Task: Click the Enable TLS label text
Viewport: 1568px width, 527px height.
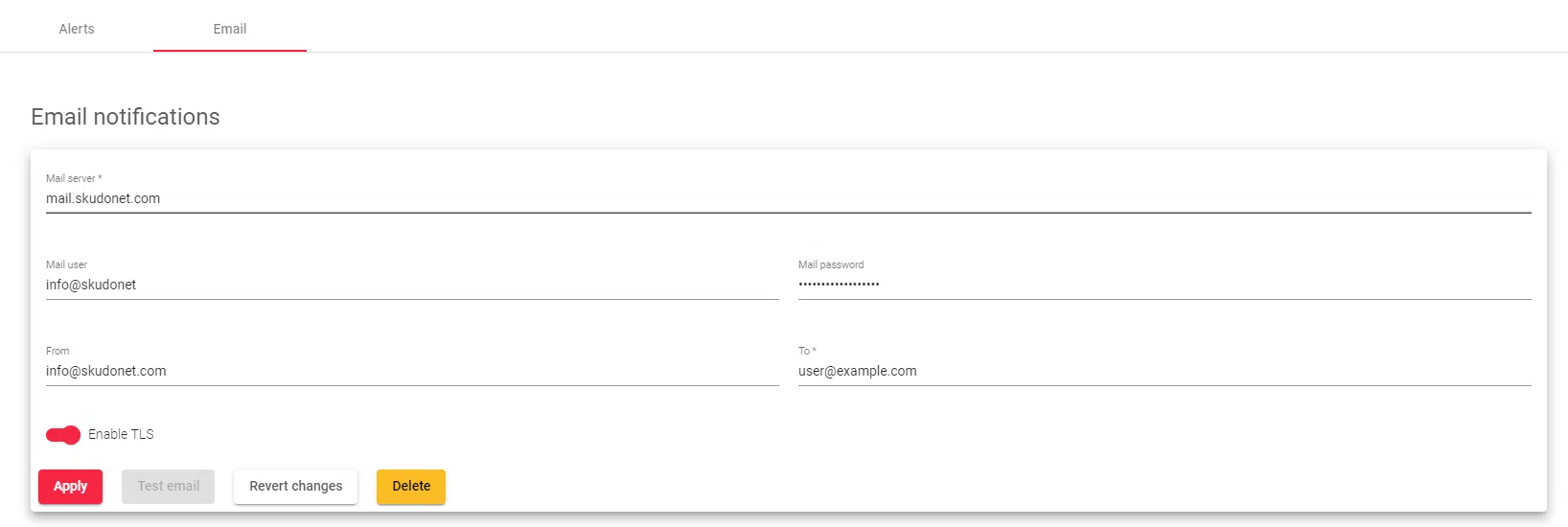Action: coord(121,434)
